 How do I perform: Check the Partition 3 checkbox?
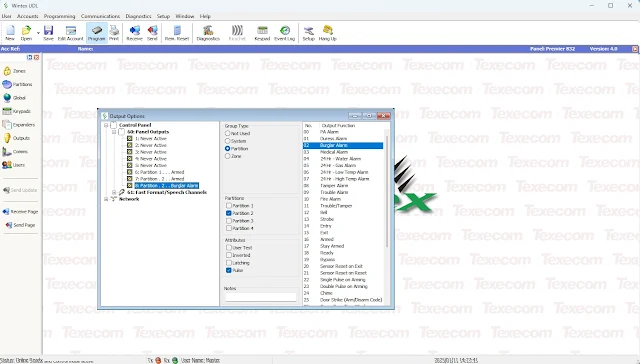tap(229, 221)
